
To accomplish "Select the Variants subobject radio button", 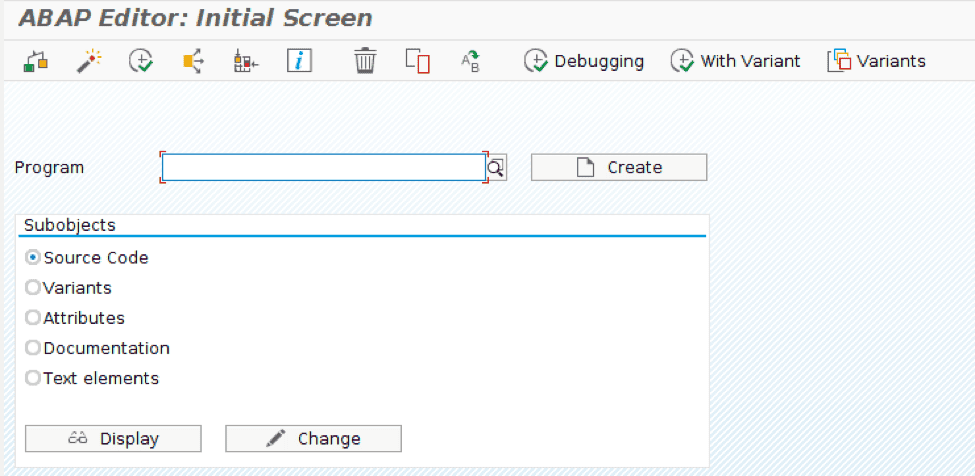I will click(34, 288).
